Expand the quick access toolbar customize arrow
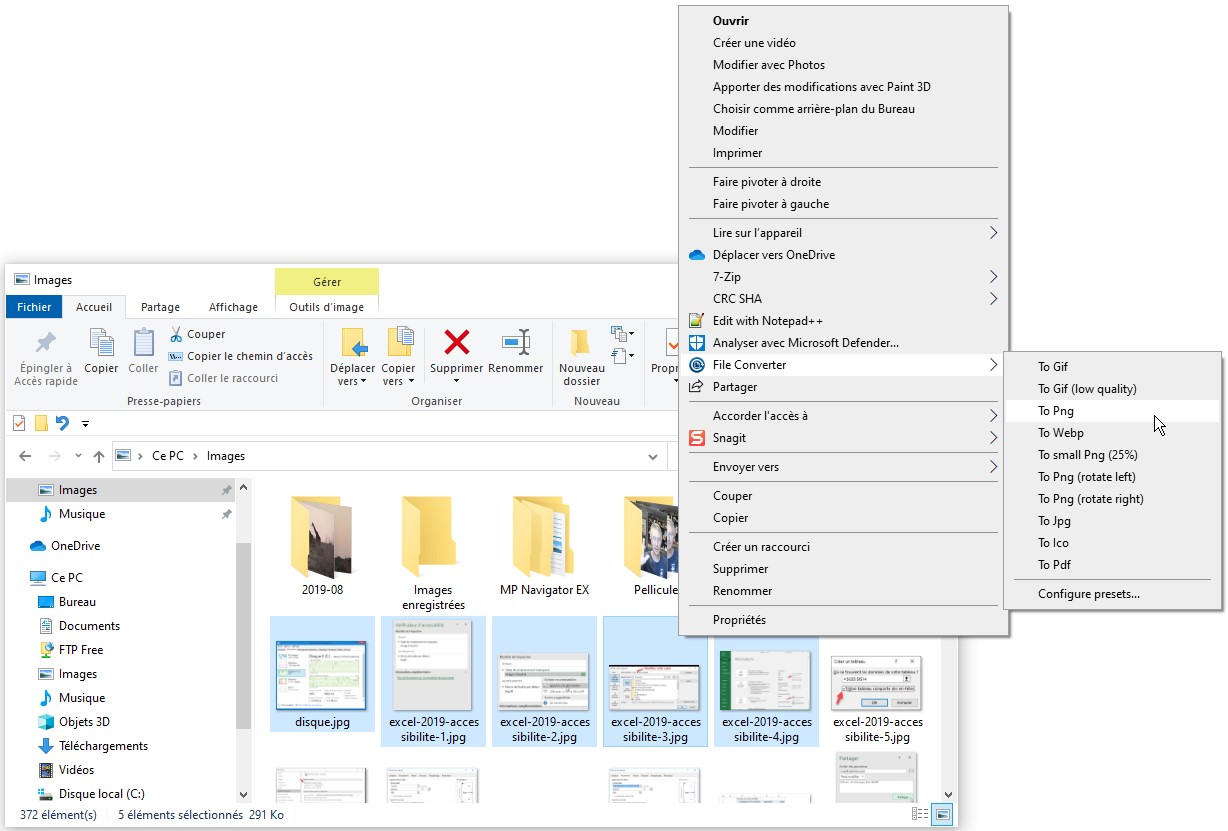The width and height of the screenshot is (1228, 831). coord(85,424)
